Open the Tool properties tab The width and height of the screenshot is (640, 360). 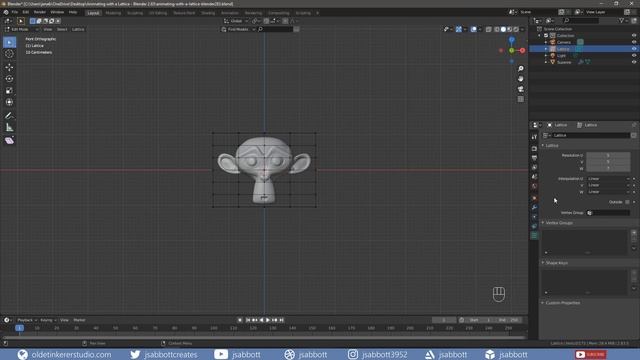pos(534,138)
